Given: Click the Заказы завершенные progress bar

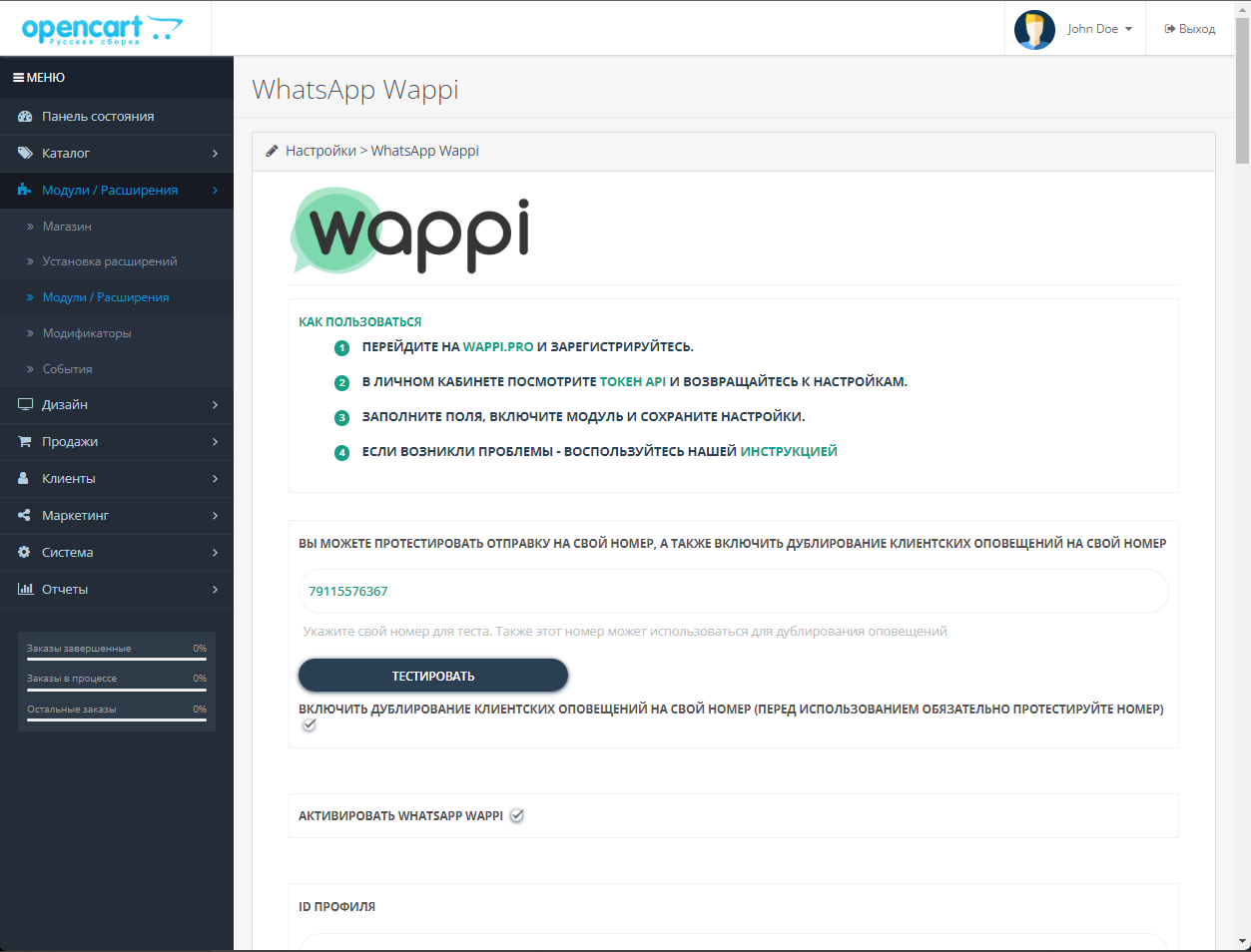Looking at the screenshot, I should [117, 660].
